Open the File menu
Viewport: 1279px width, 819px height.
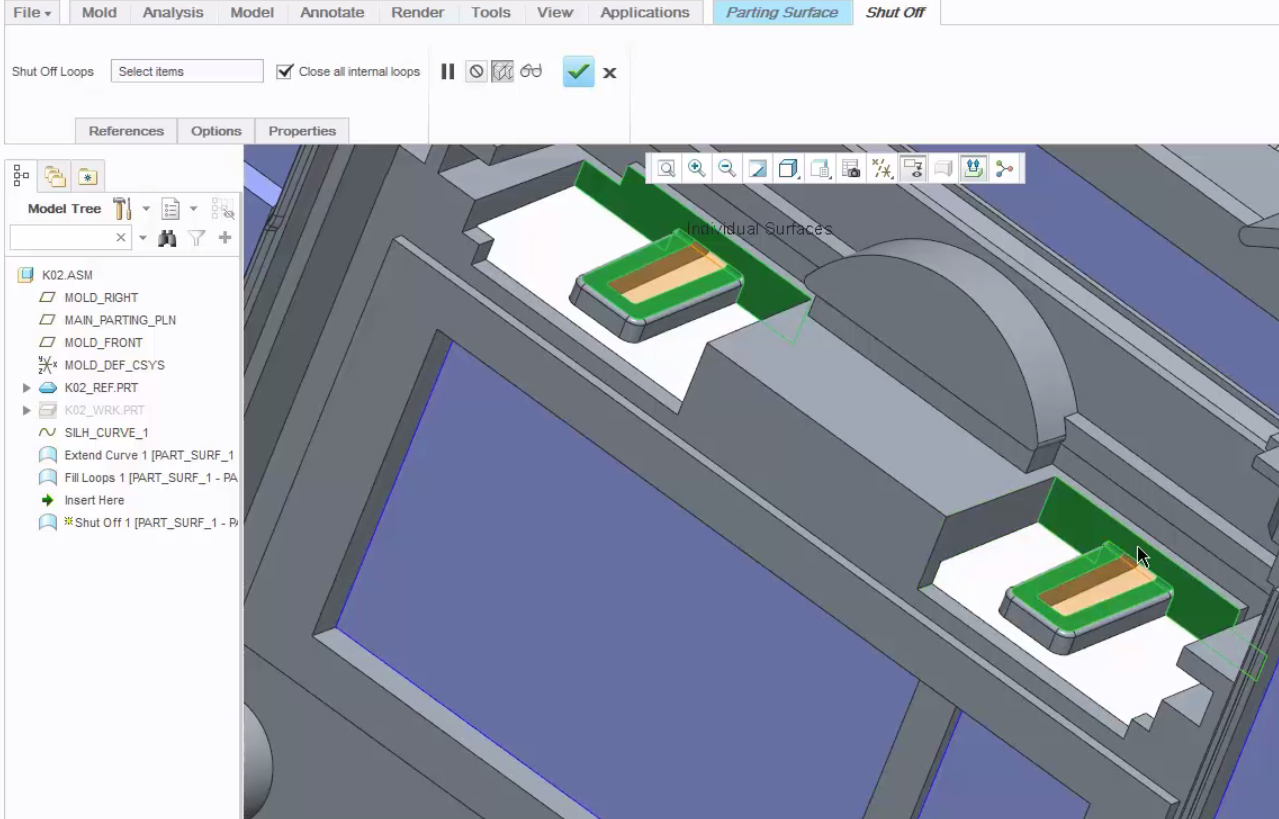(x=34, y=13)
